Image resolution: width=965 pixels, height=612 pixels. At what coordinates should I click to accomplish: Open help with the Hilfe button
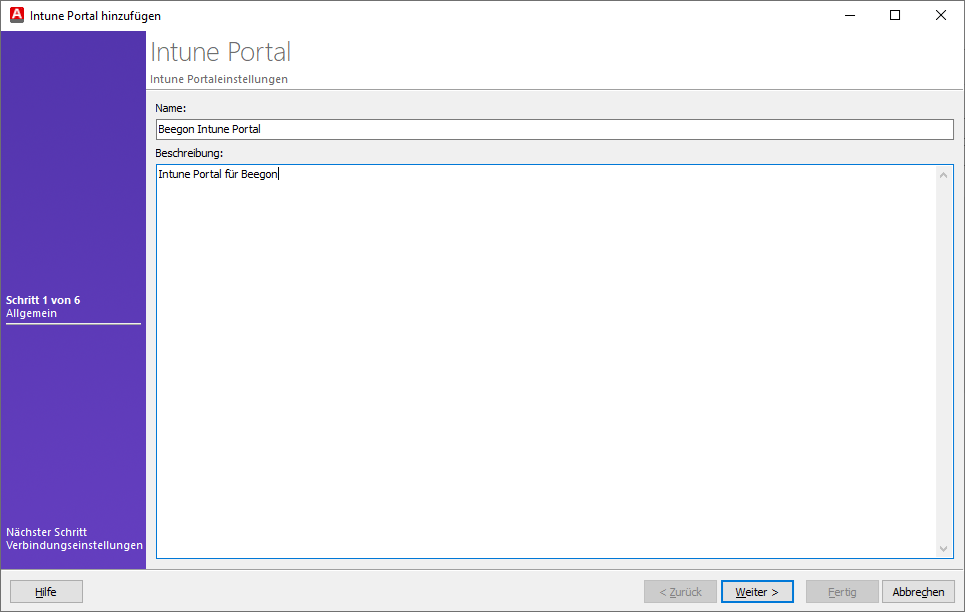pos(46,592)
